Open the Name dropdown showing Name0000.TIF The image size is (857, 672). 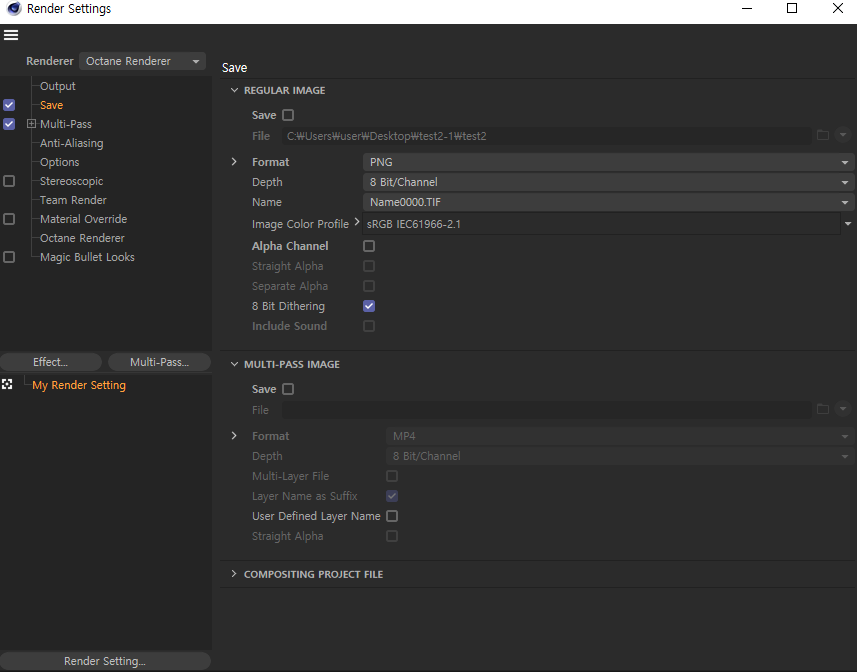[x=607, y=202]
